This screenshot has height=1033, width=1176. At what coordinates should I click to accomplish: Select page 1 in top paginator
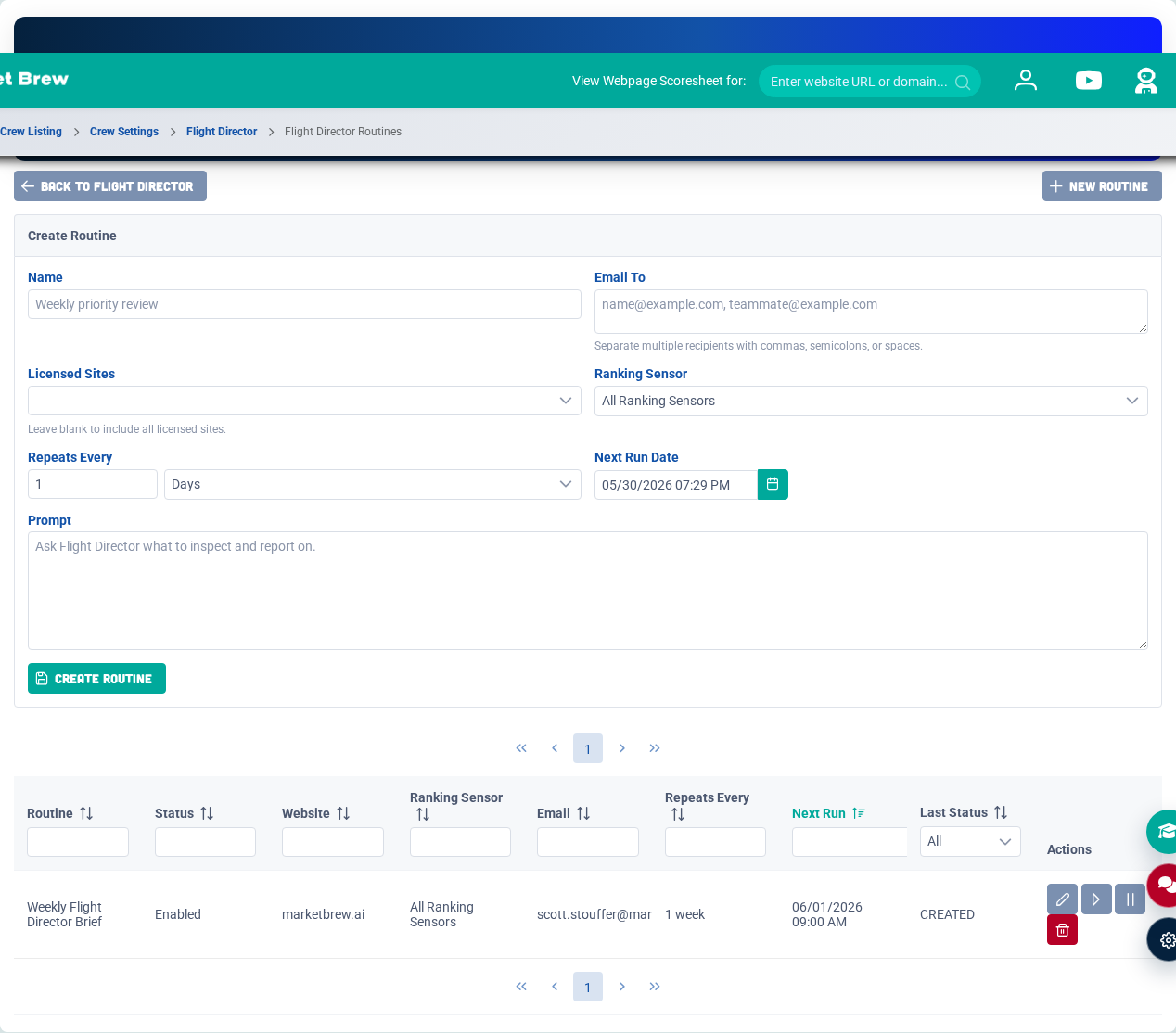588,748
